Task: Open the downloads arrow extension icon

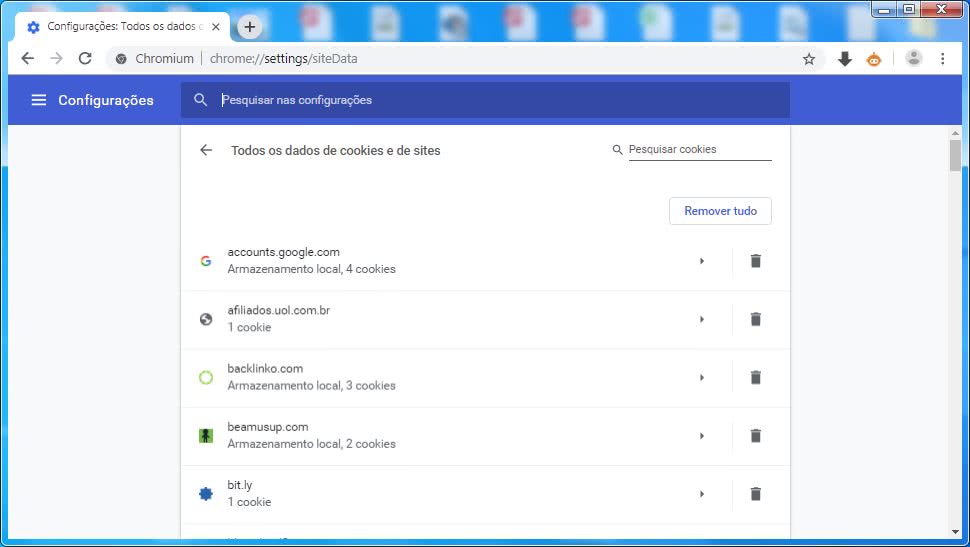Action: click(x=844, y=59)
